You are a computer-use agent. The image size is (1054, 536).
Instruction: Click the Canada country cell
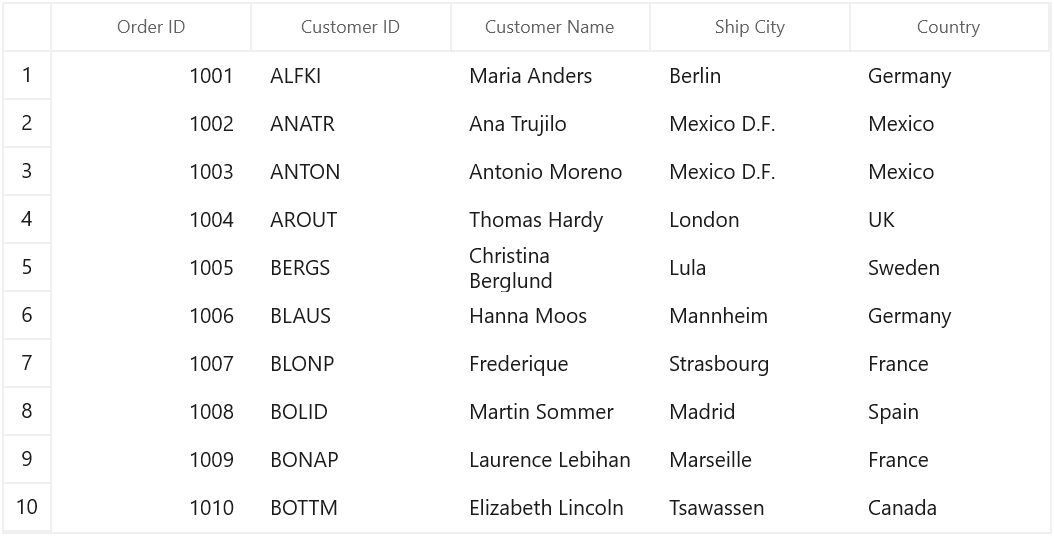[948, 507]
